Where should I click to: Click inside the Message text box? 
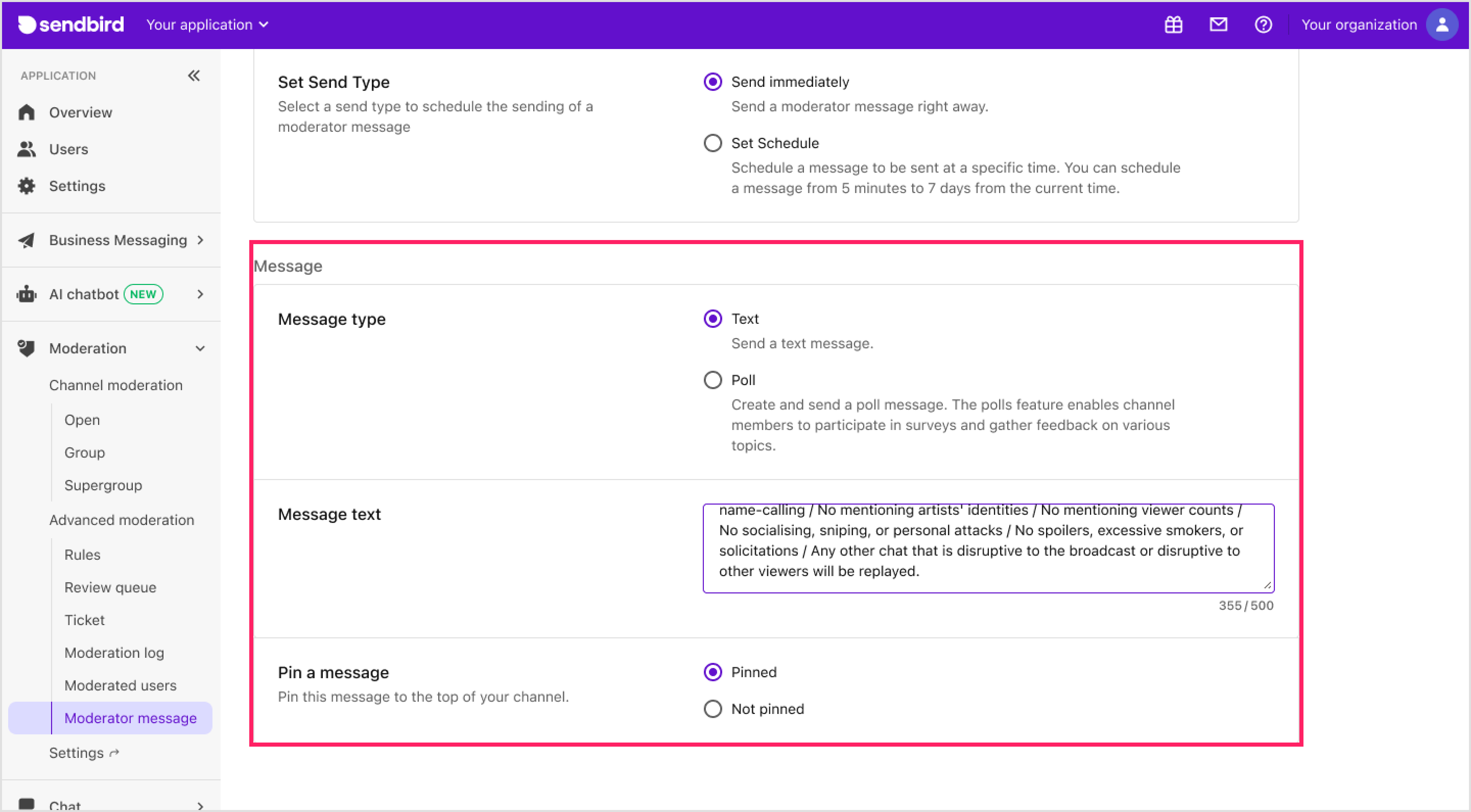(x=988, y=548)
